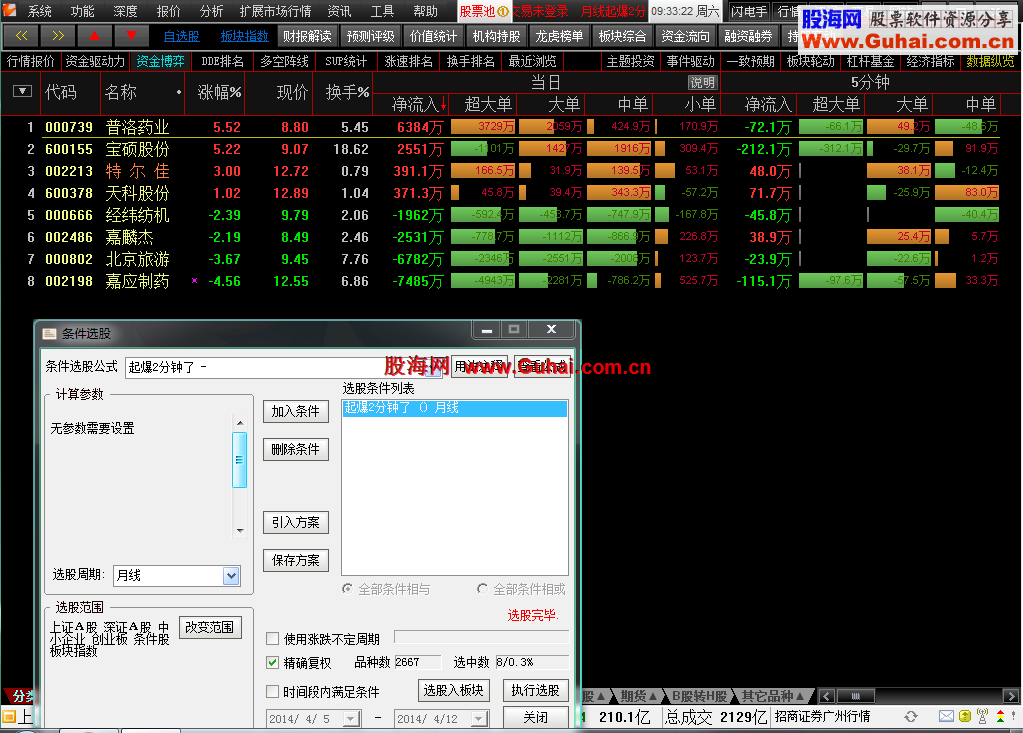Click the yellow coin icon in status bar

pos(965,717)
